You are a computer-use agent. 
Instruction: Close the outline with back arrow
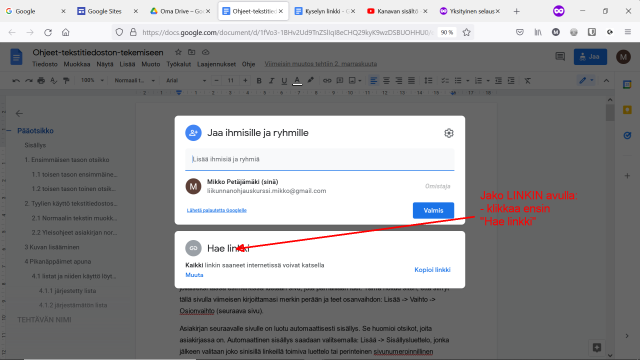pyautogui.click(x=19, y=113)
